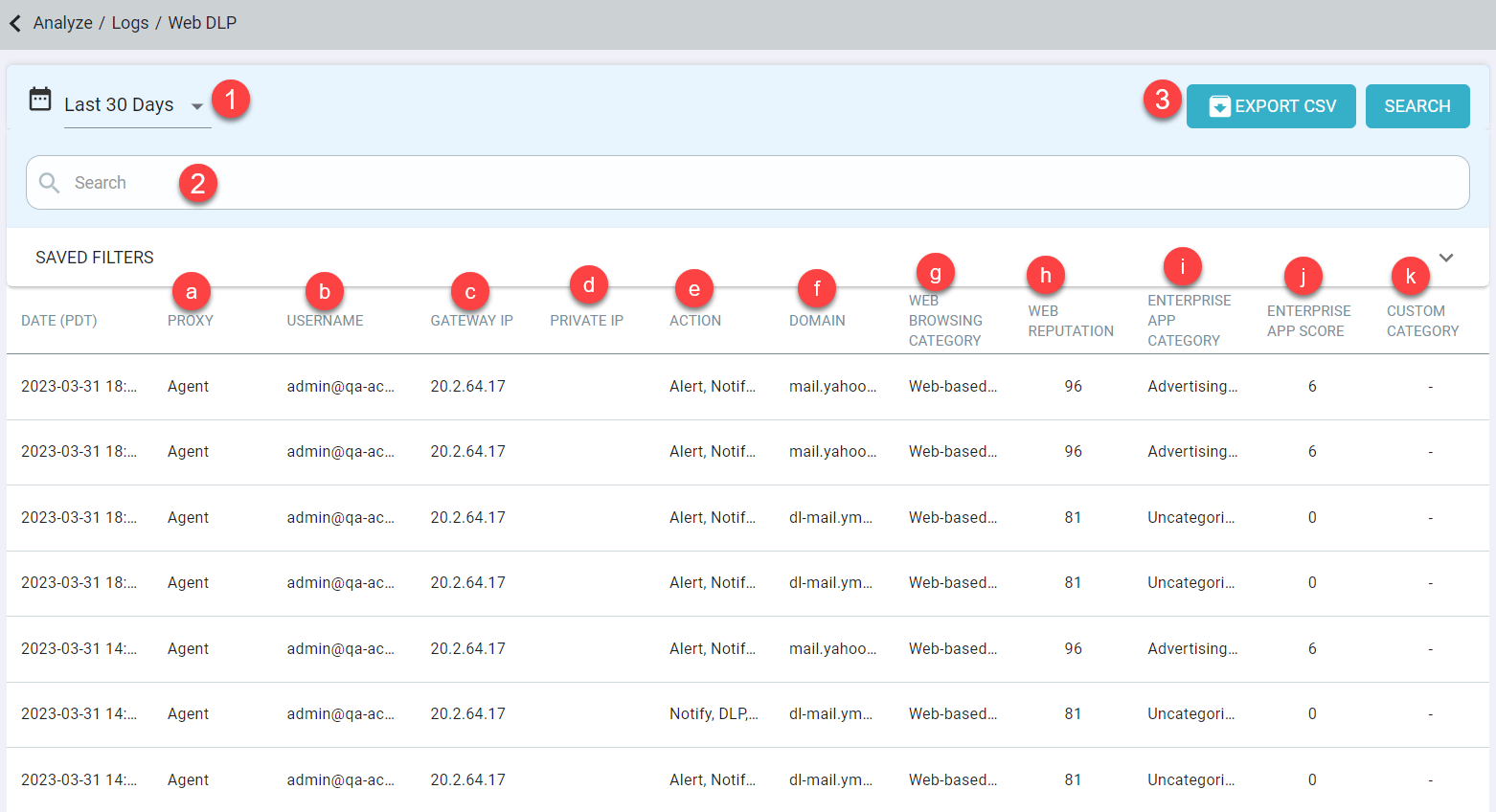This screenshot has height=812, width=1496.
Task: Sort by the DOMAIN column header
Action: (x=817, y=321)
